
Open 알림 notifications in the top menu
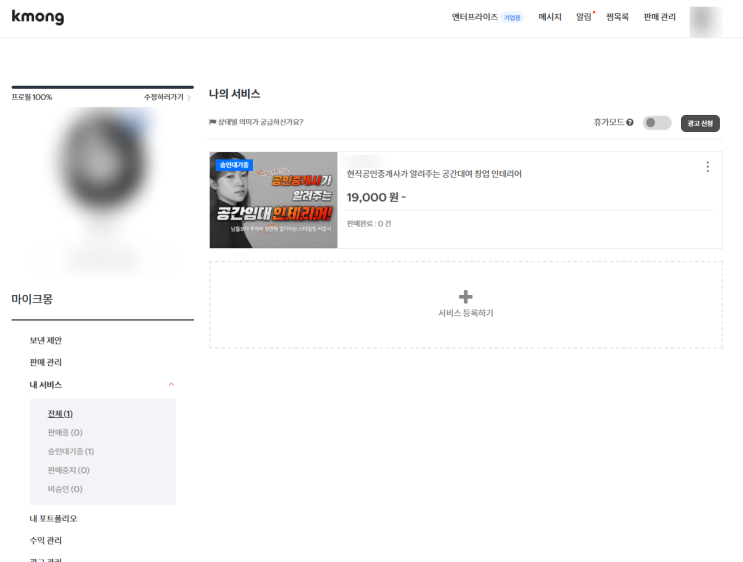click(x=584, y=17)
